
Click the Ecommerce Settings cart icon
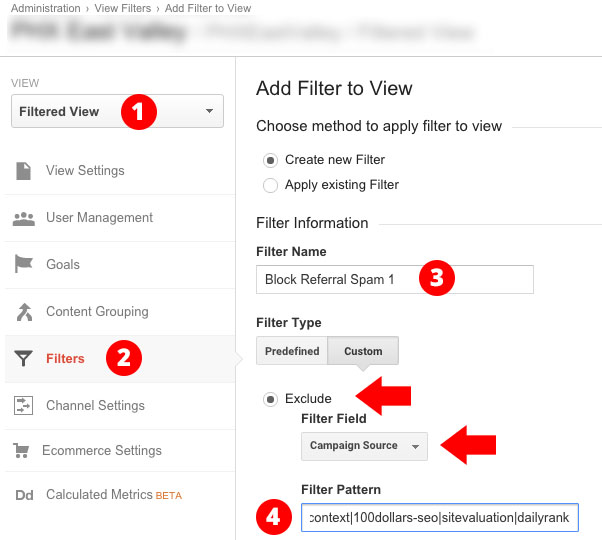coord(21,450)
